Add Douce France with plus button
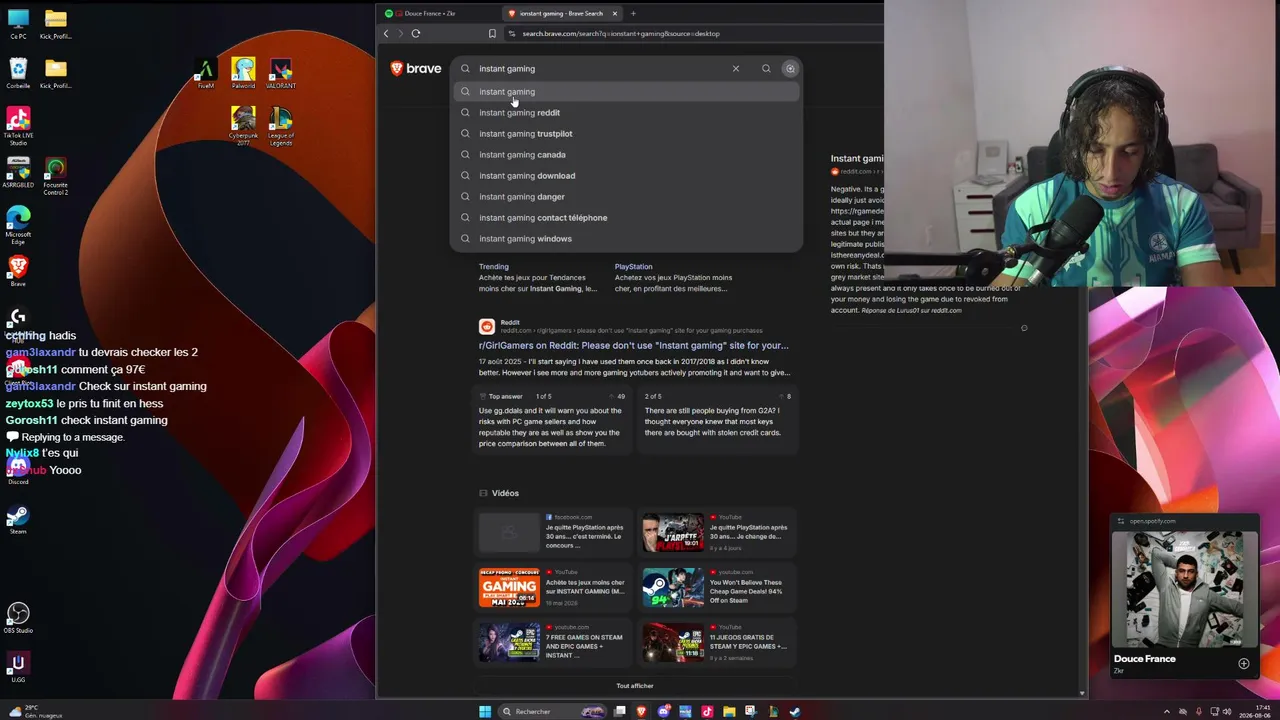 [1244, 663]
